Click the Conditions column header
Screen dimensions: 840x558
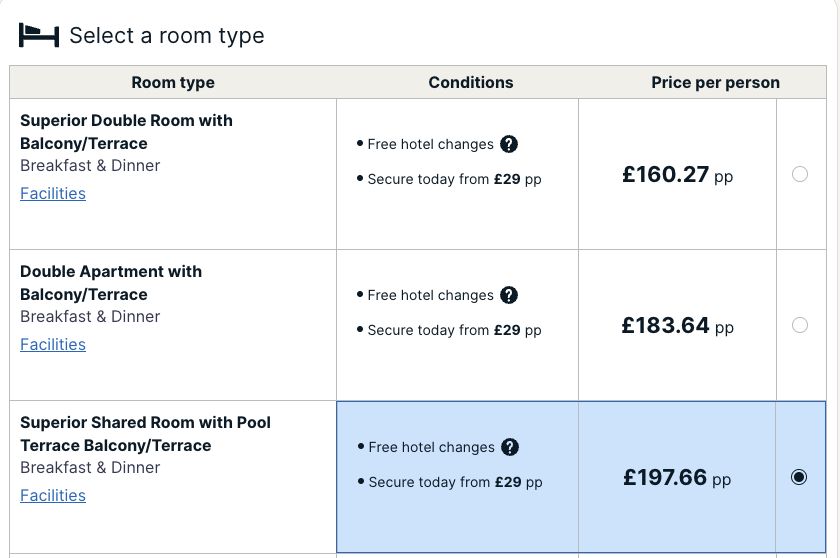tap(471, 82)
